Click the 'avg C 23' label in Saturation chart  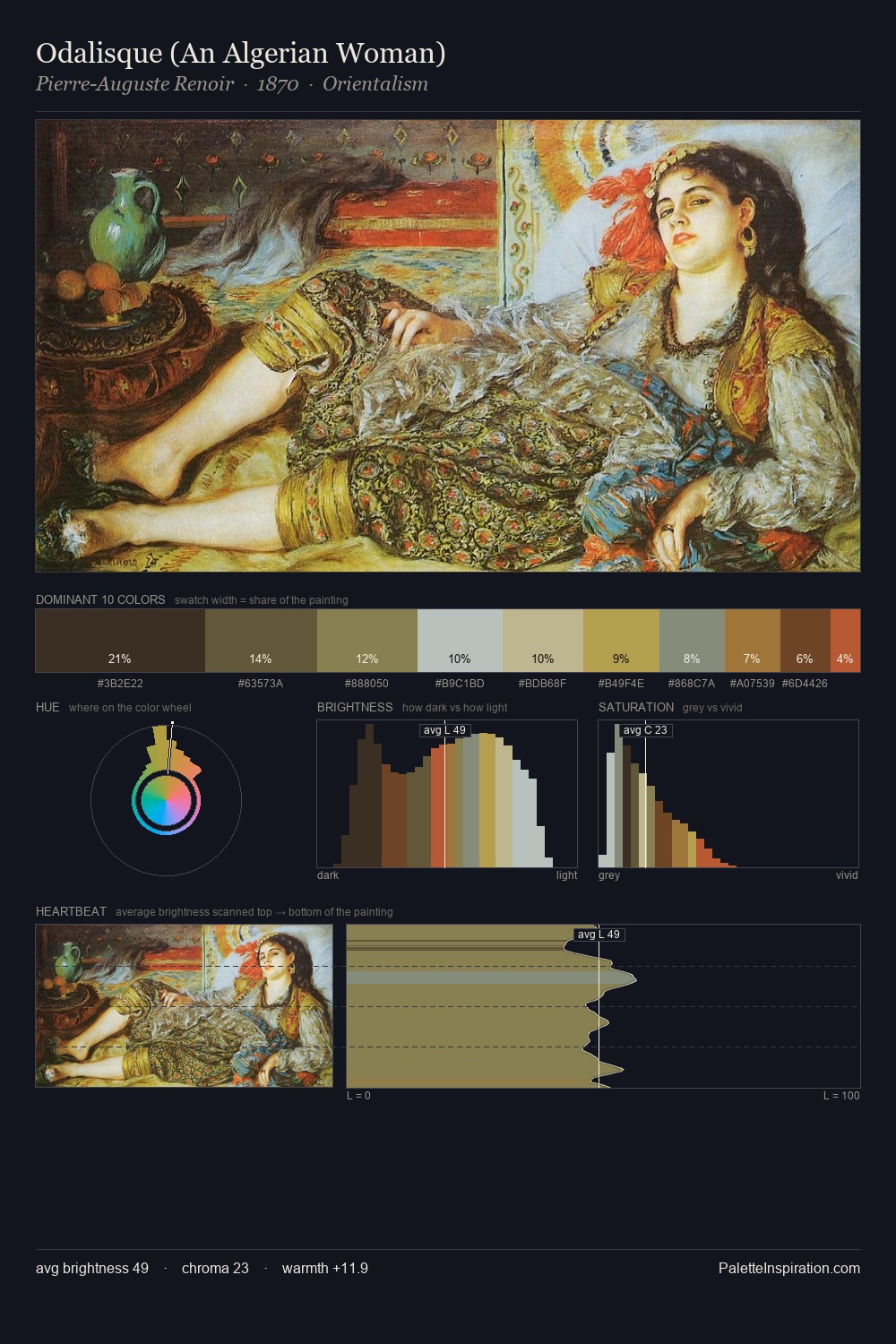click(x=645, y=730)
